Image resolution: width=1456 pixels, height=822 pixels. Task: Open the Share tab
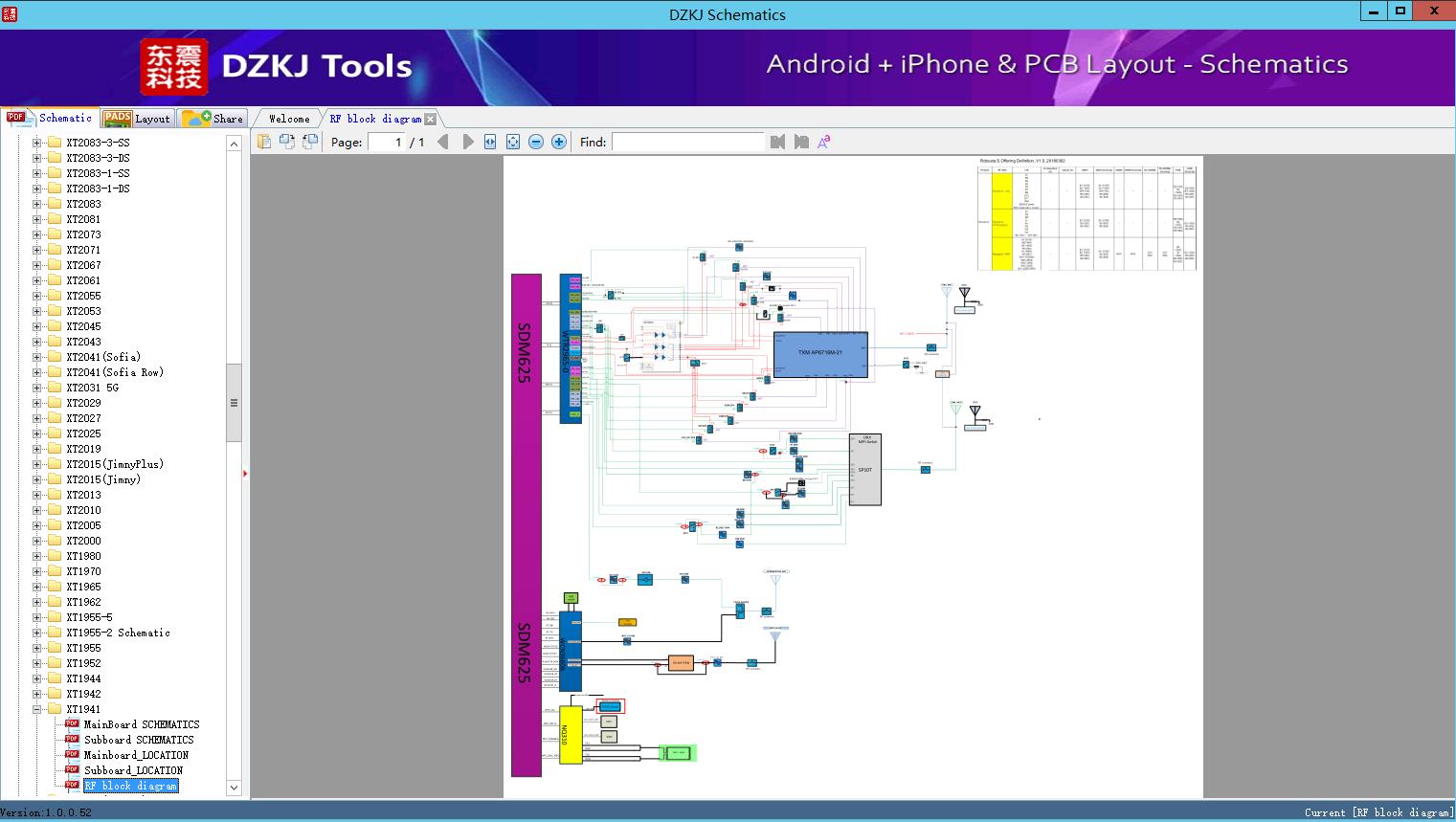pos(218,118)
